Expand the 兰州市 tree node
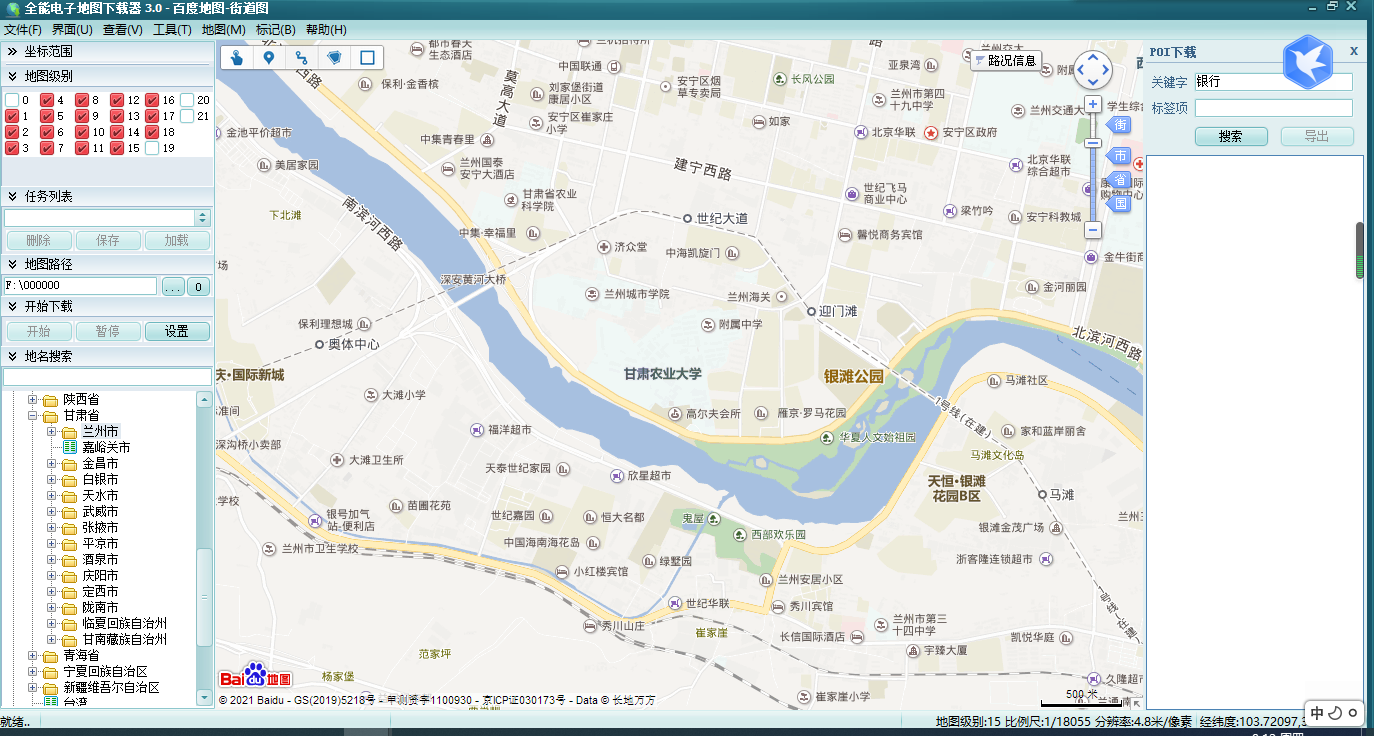This screenshot has width=1374, height=736. [52, 431]
